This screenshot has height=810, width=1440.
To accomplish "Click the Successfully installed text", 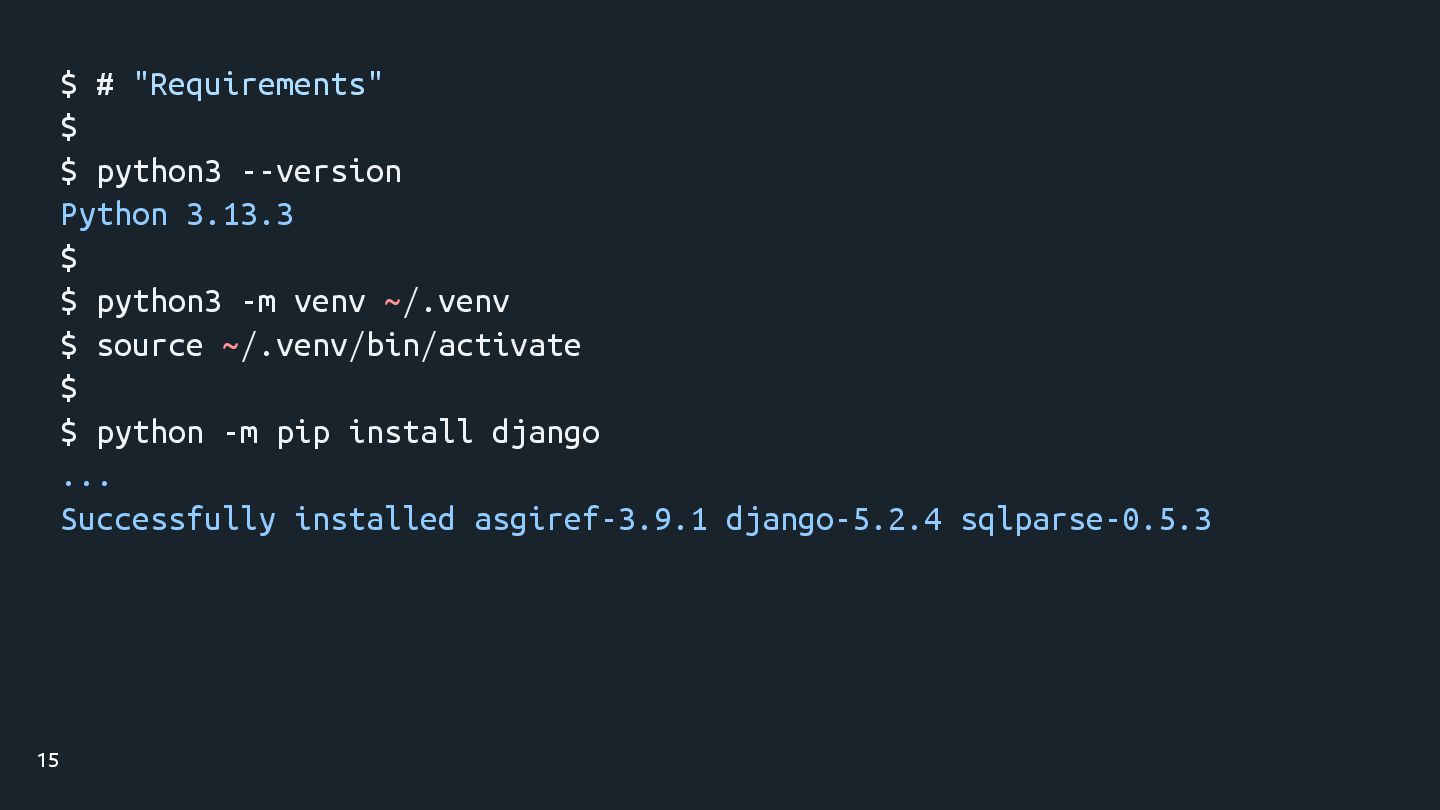I will point(258,519).
